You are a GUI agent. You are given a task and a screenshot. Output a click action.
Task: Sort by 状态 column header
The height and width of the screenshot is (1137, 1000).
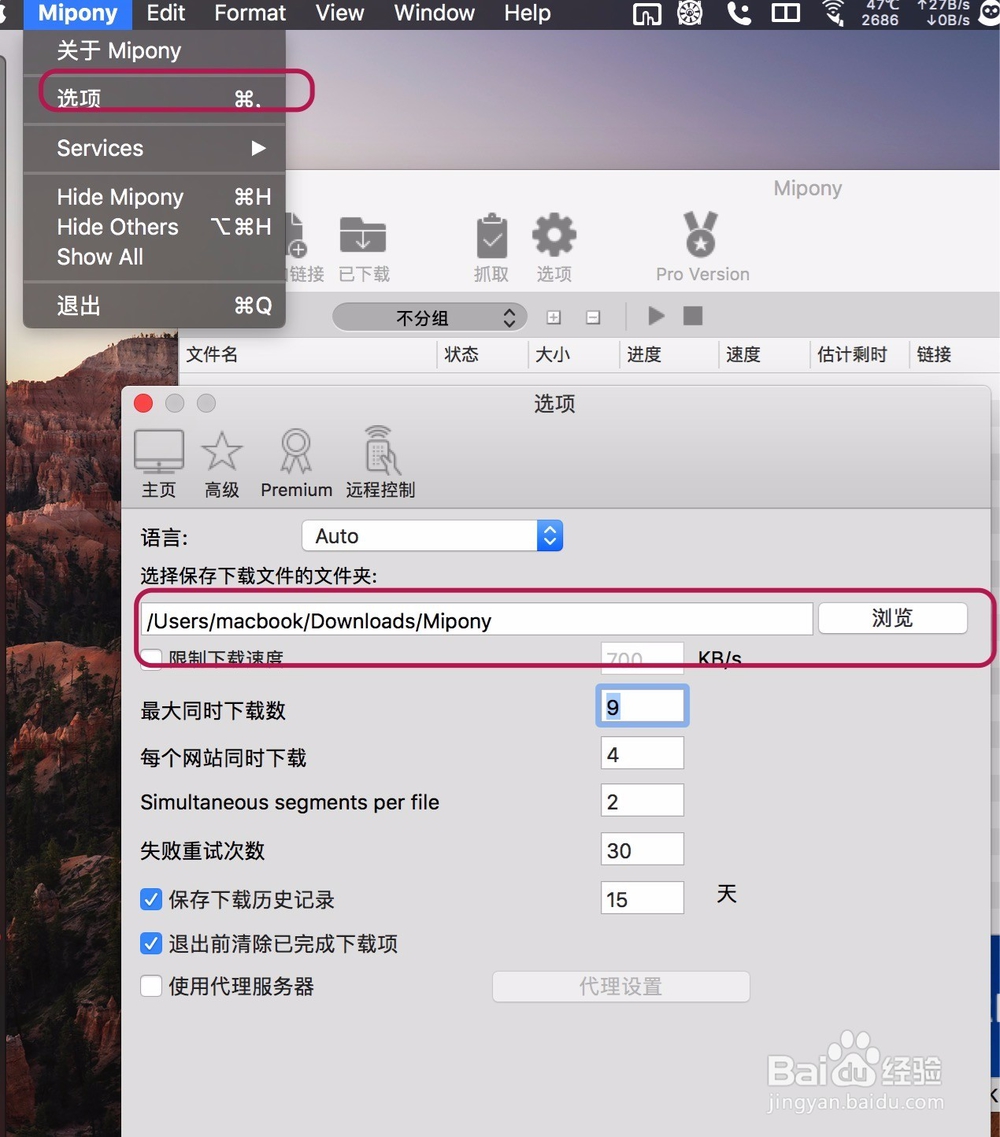[x=482, y=355]
